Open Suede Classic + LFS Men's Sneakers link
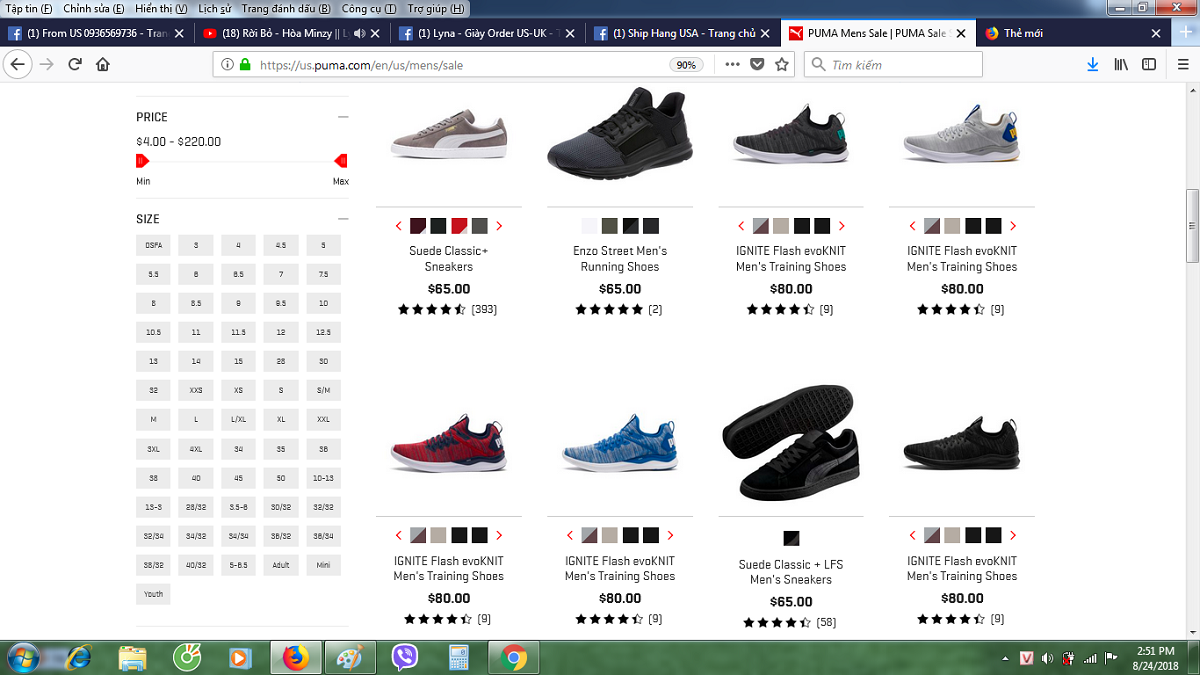 [791, 572]
